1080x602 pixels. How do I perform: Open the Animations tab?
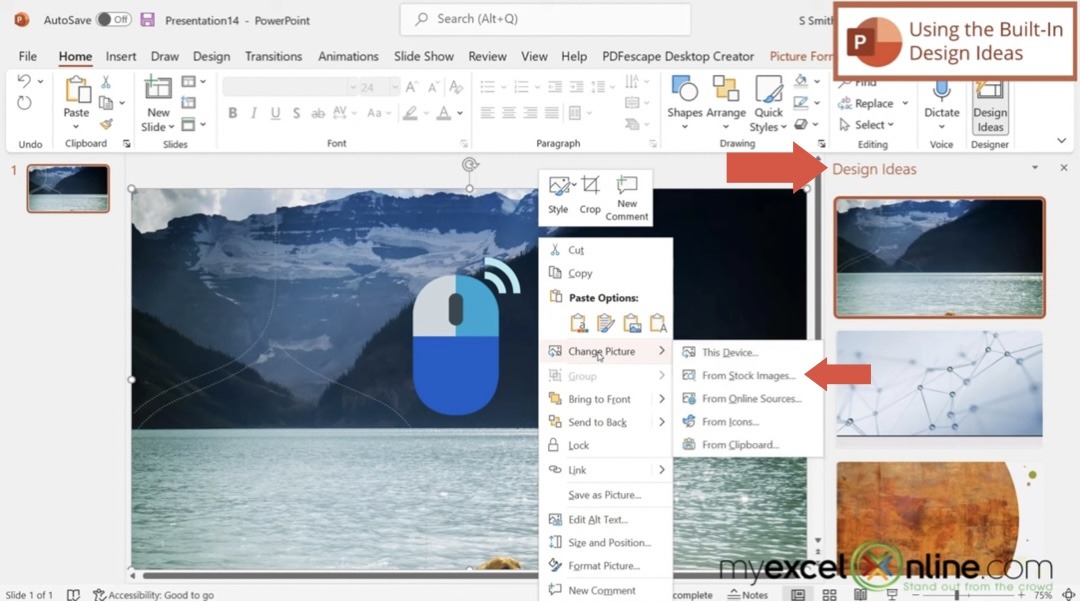click(348, 56)
